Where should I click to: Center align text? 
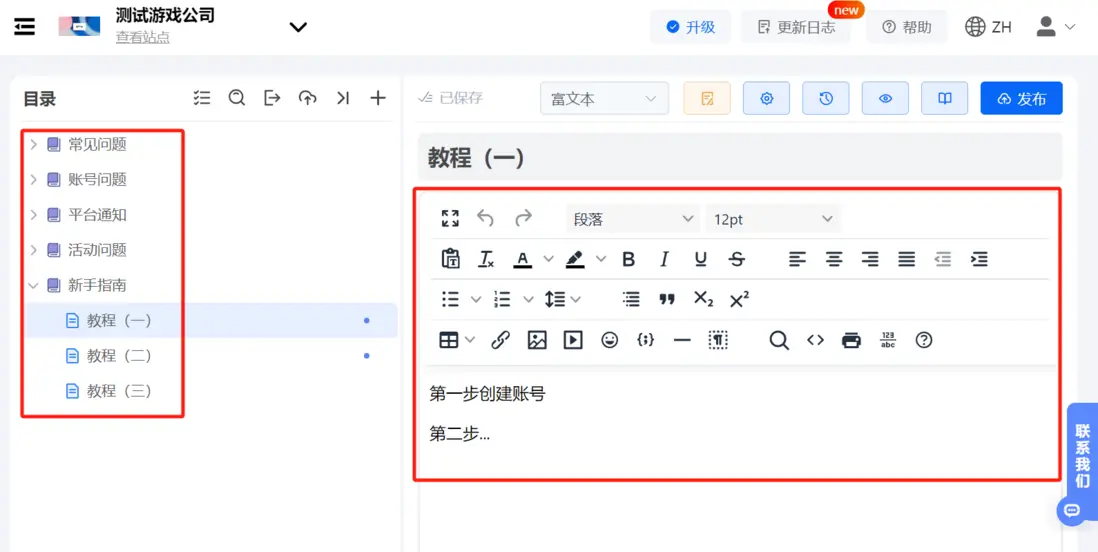(833, 259)
